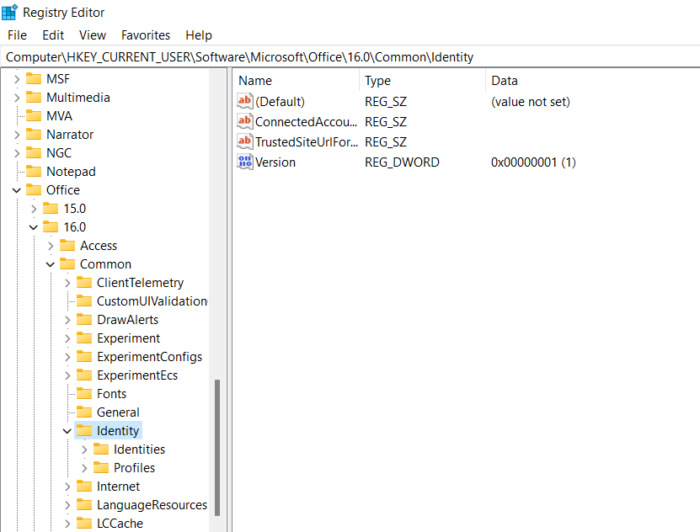Open the Edit menu
Screen dimensions: 700x532
tap(53, 35)
